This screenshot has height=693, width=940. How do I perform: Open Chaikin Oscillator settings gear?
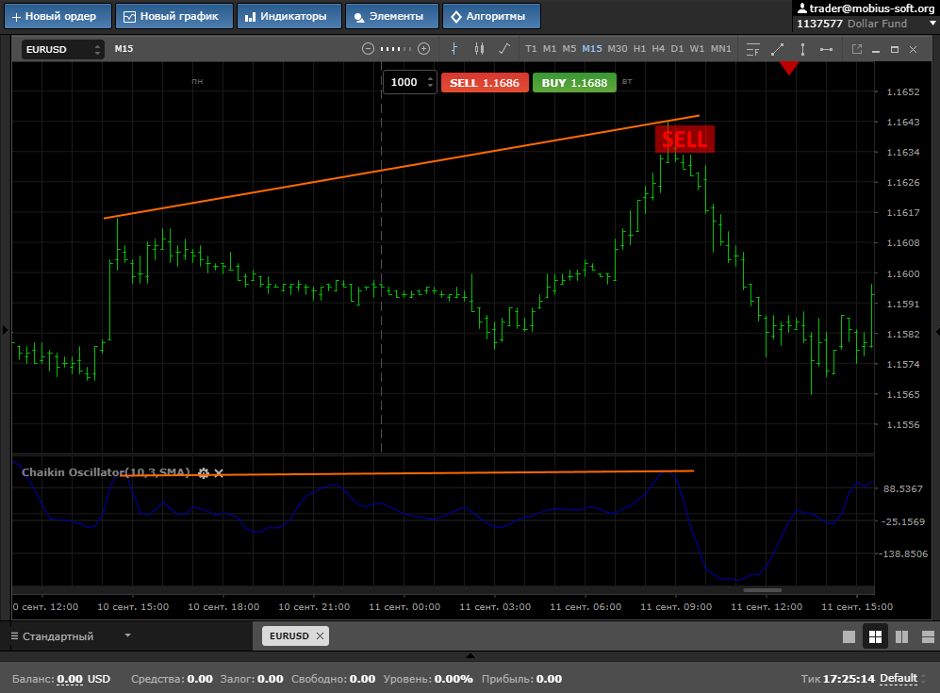click(x=204, y=473)
